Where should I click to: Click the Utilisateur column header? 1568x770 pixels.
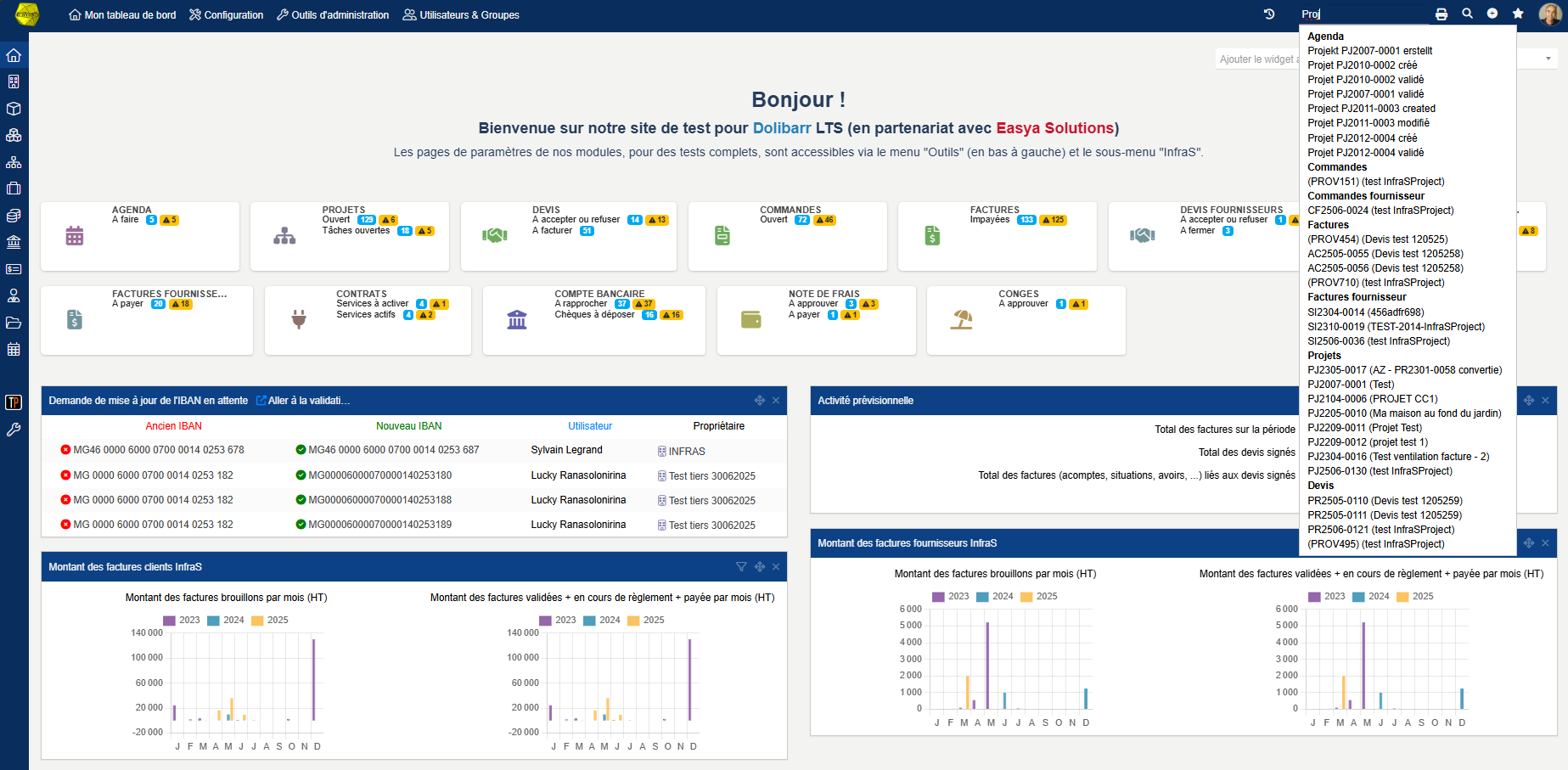click(590, 426)
